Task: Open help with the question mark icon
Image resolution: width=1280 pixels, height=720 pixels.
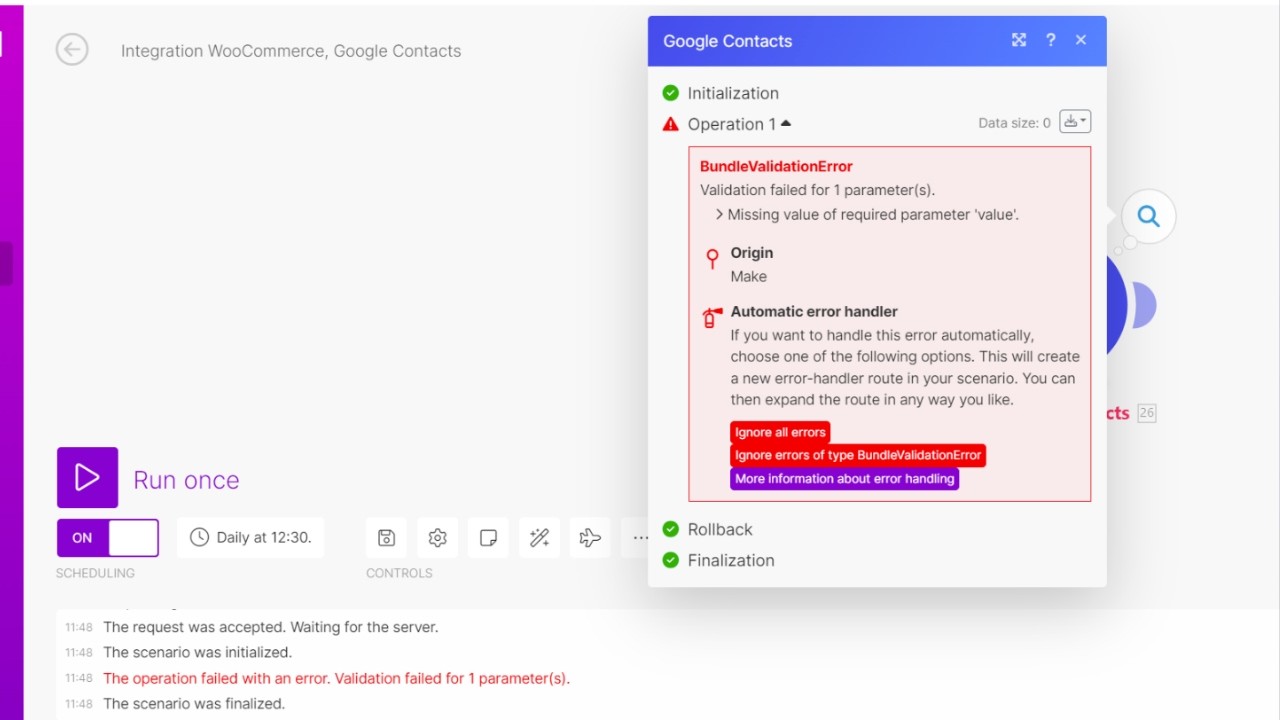Action: tap(1050, 40)
